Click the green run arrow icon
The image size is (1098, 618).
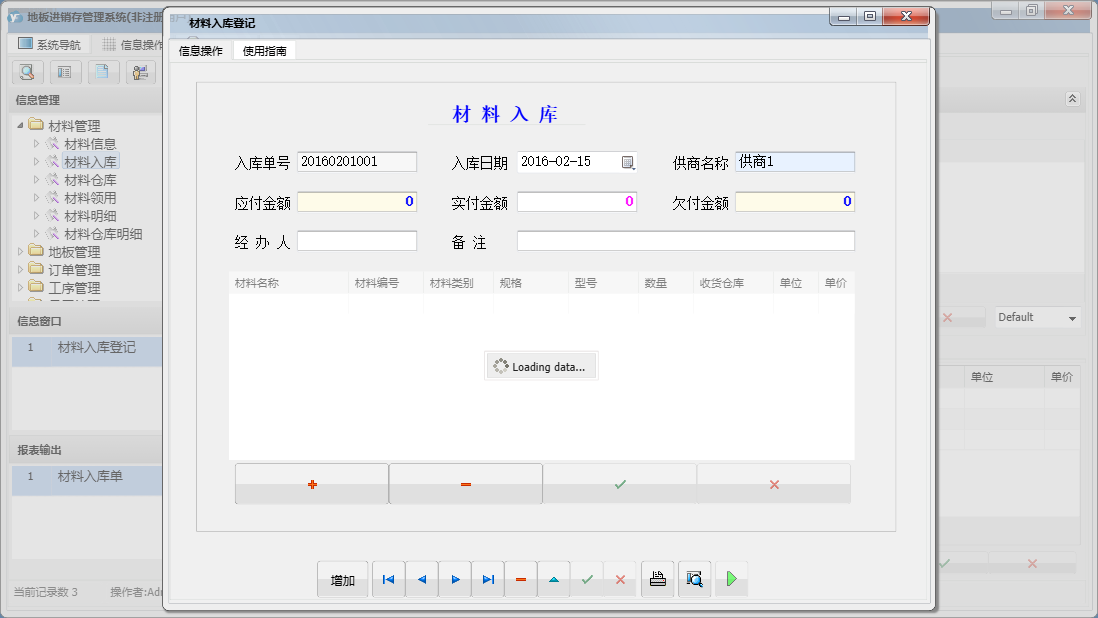coord(731,578)
